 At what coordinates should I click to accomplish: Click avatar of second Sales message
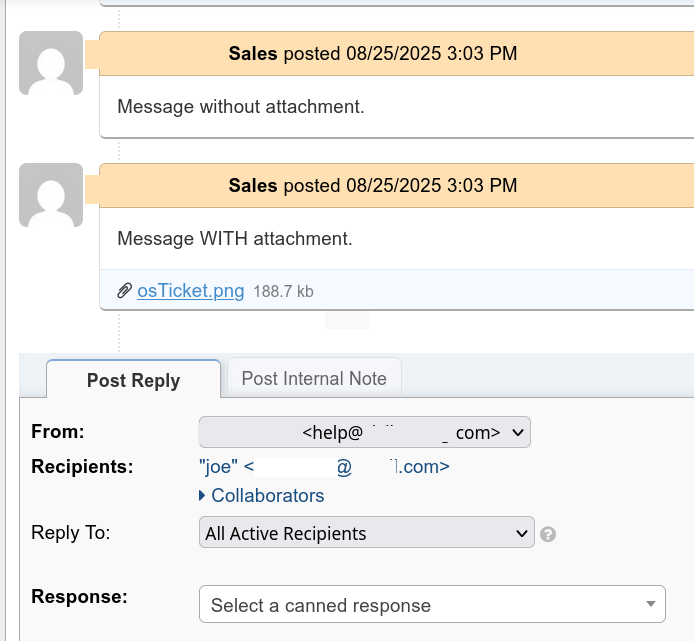[x=51, y=195]
